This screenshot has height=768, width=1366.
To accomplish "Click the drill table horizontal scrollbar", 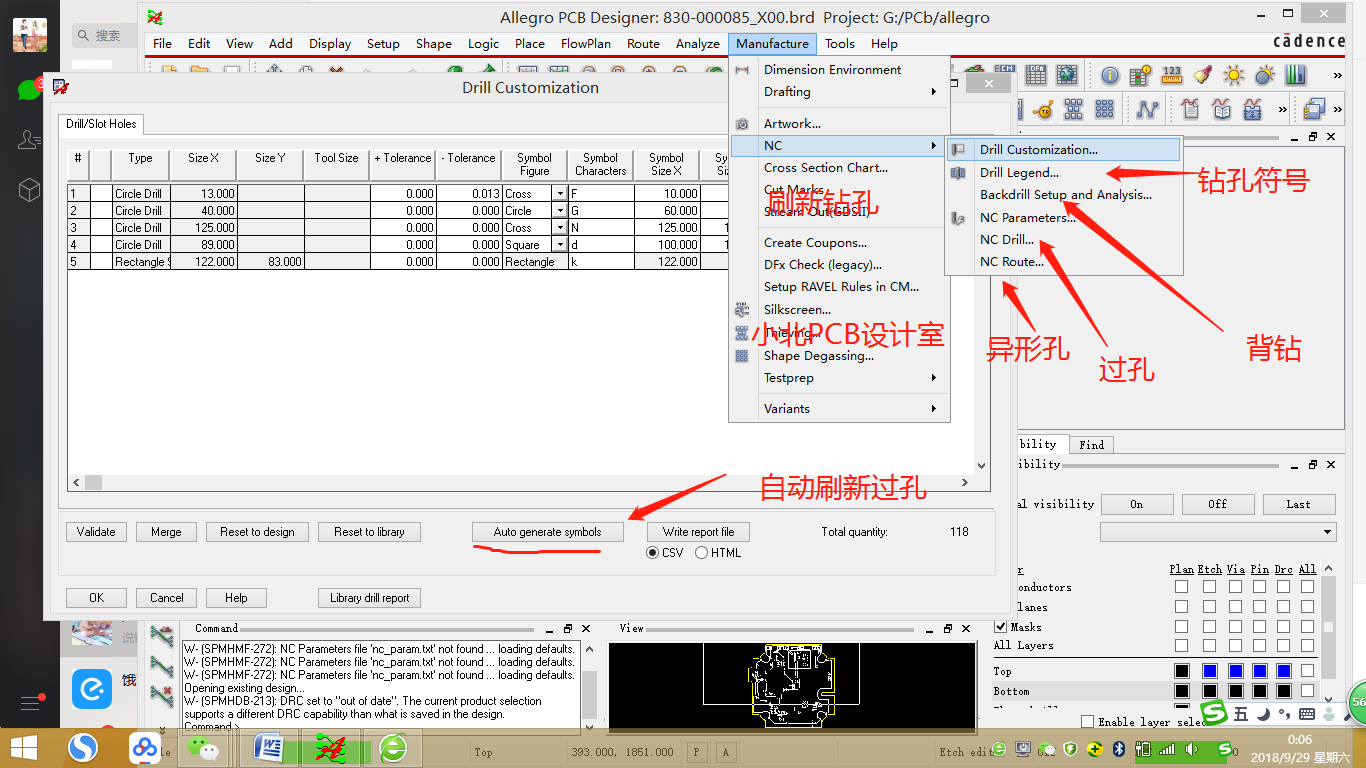I will click(x=520, y=483).
